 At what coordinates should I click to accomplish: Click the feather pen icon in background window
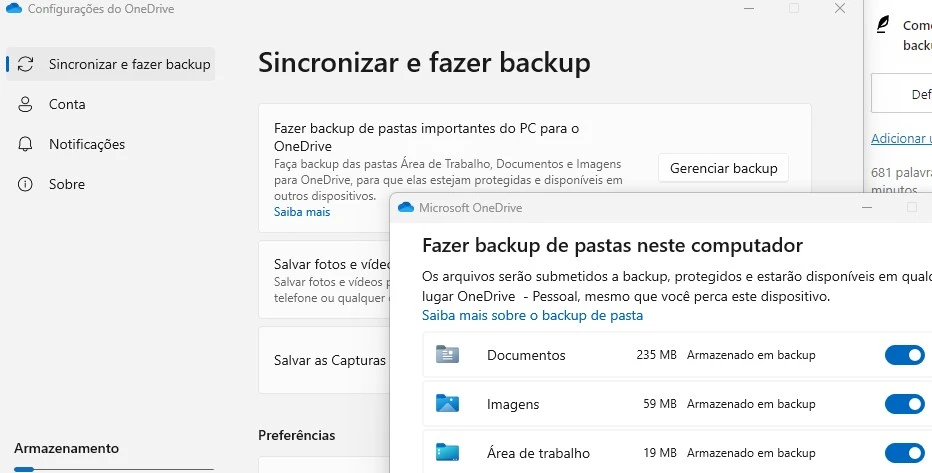click(x=884, y=25)
